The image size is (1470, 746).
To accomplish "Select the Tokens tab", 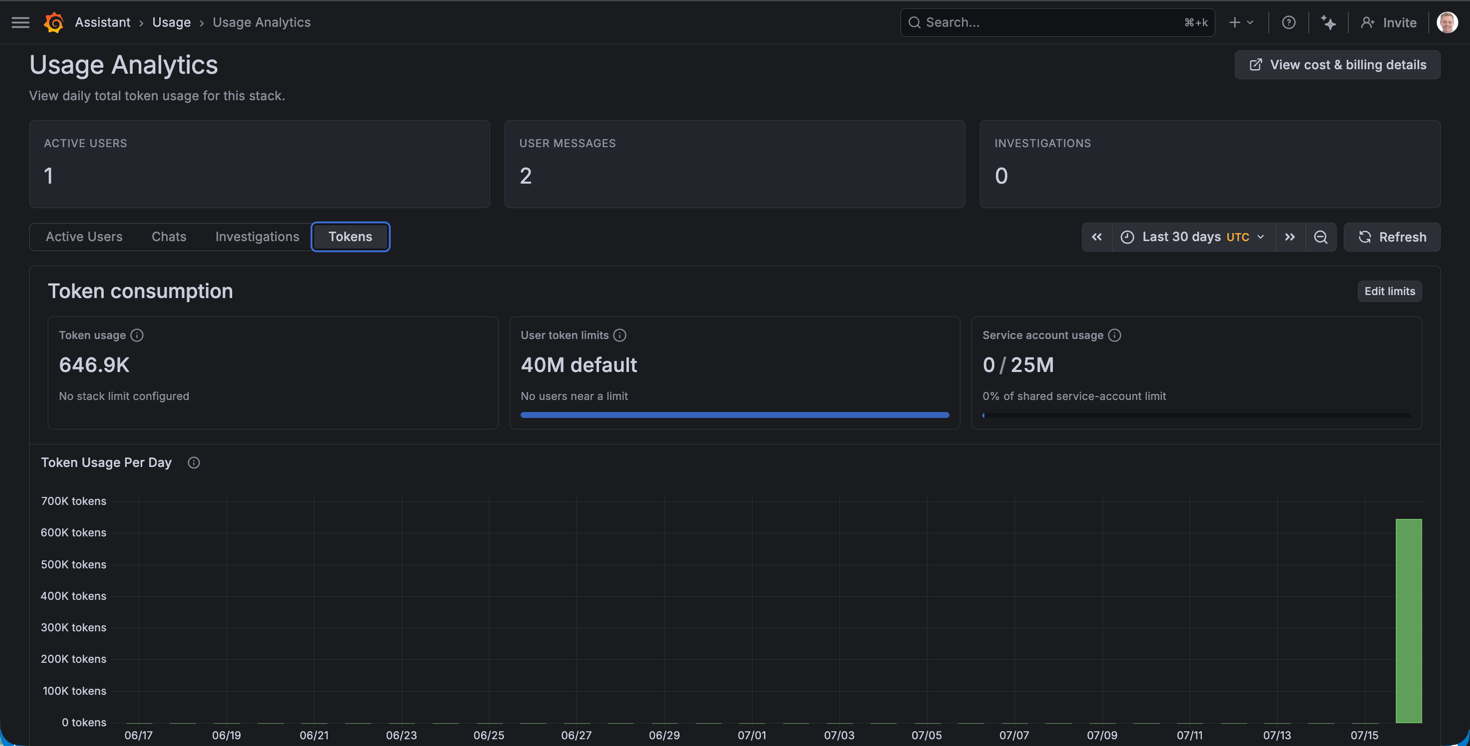I will pyautogui.click(x=350, y=237).
